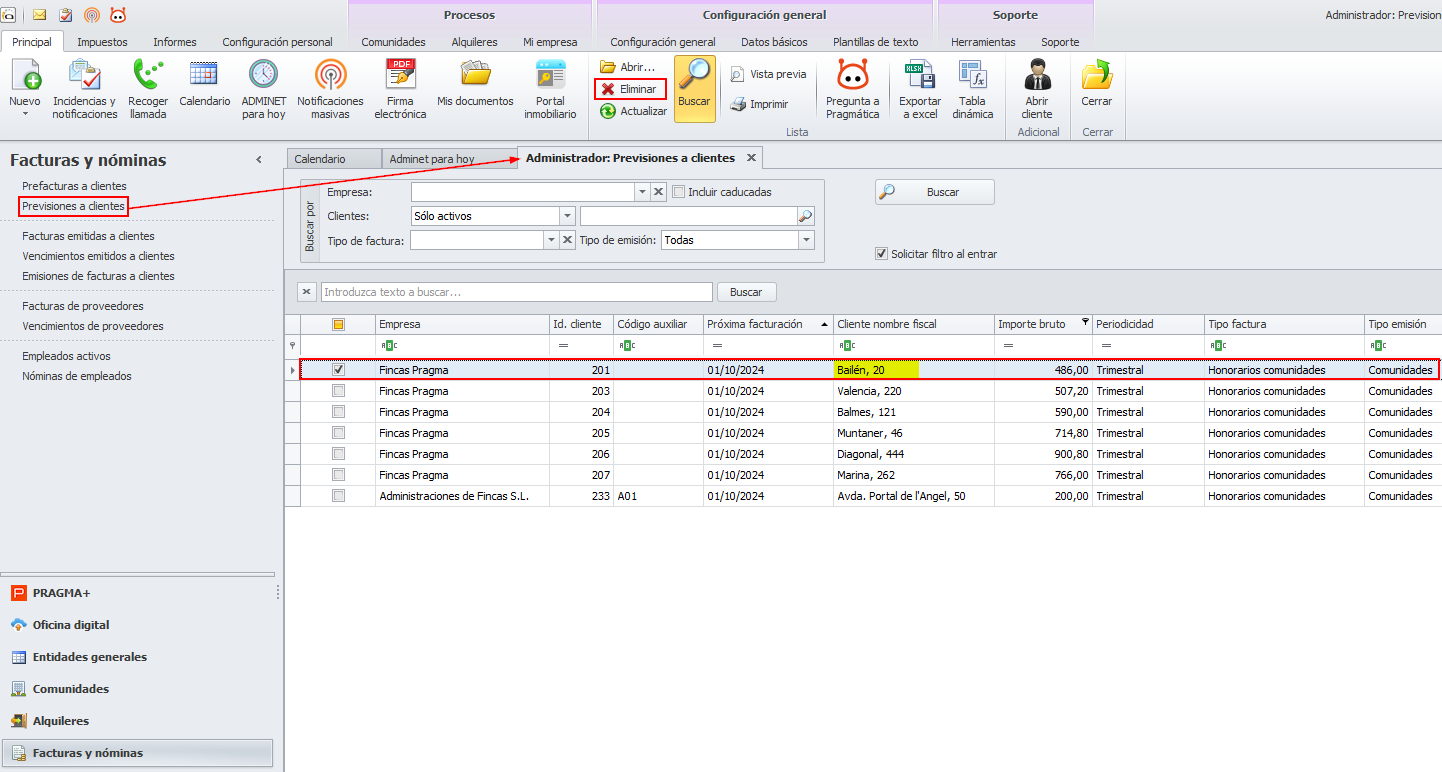Open the Tabla dinámica tool
Viewport: 1442px width, 772px height.
tap(973, 88)
